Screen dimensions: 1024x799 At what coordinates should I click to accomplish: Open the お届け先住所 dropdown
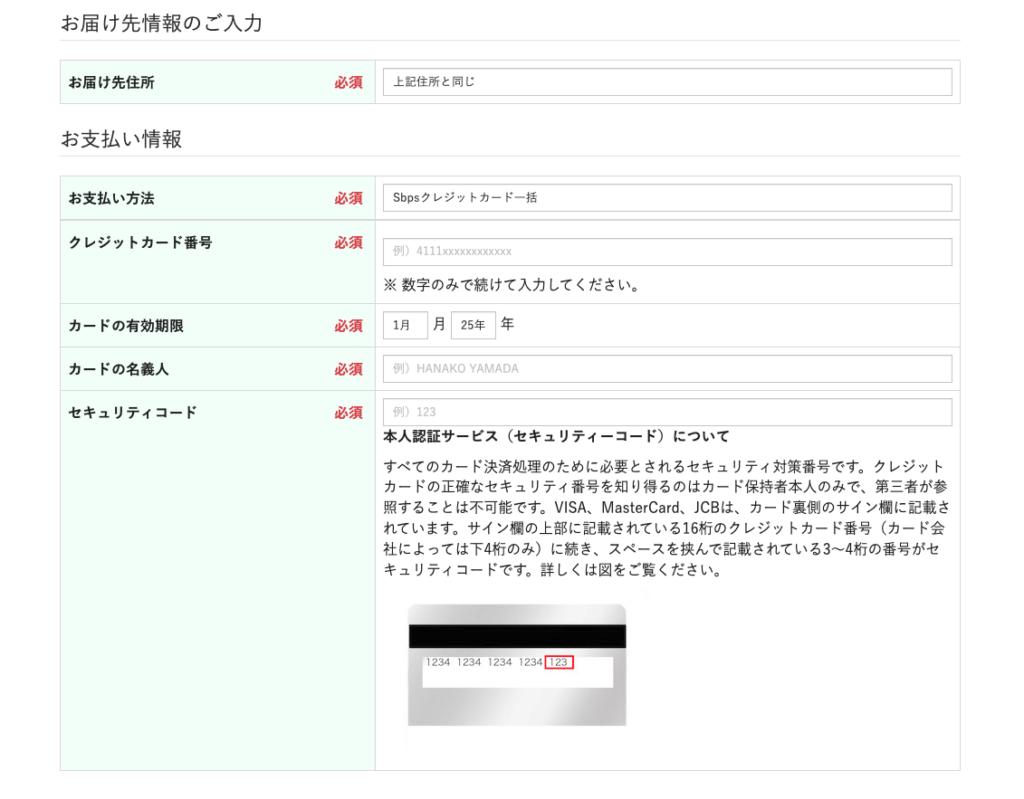coord(667,82)
